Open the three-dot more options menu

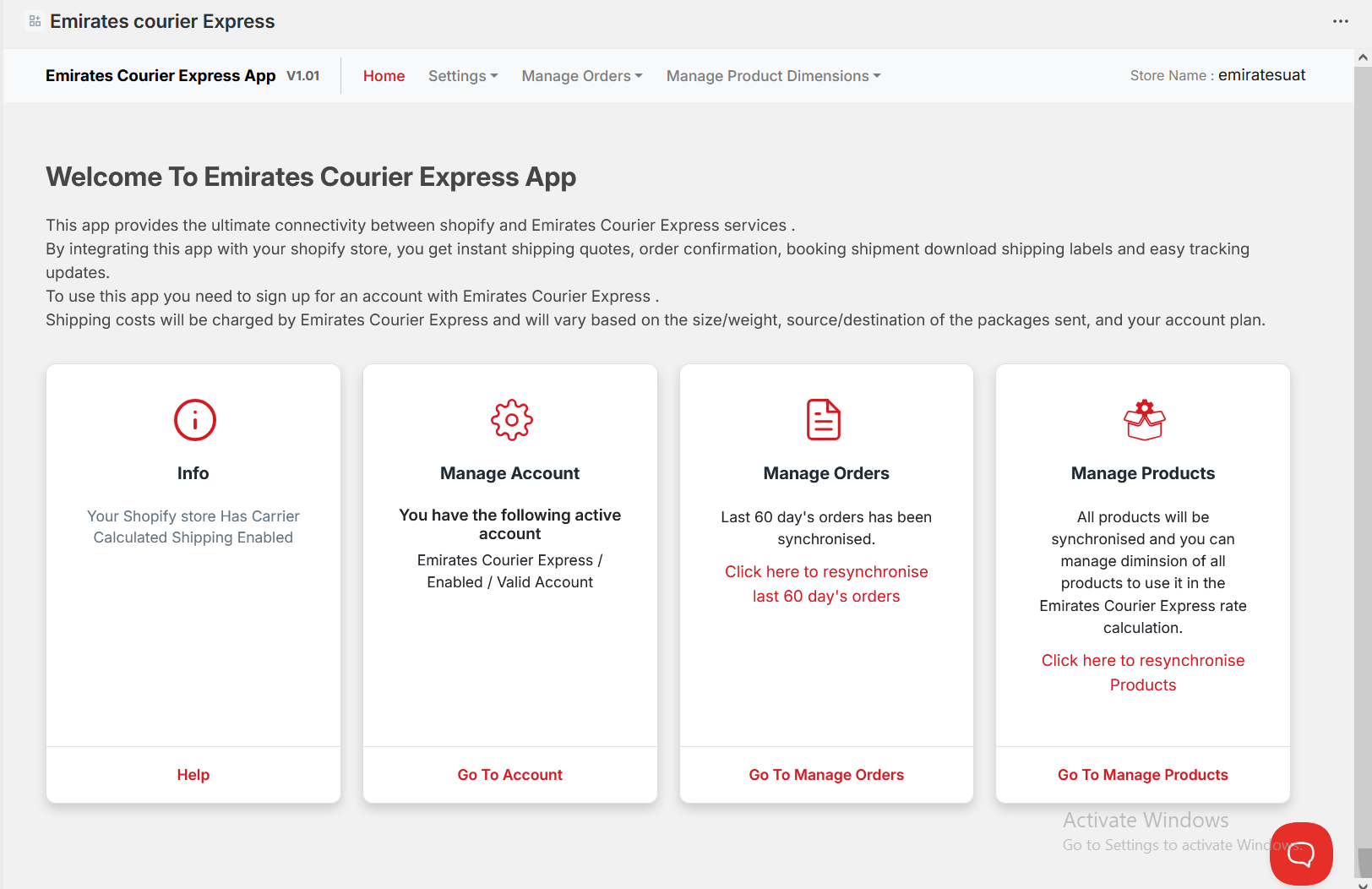(1341, 21)
